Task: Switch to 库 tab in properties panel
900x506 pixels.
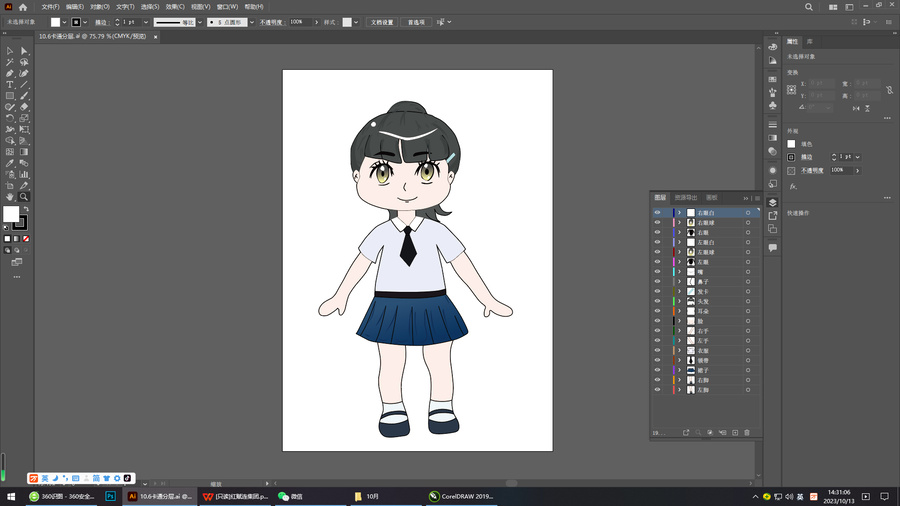Action: click(x=809, y=41)
